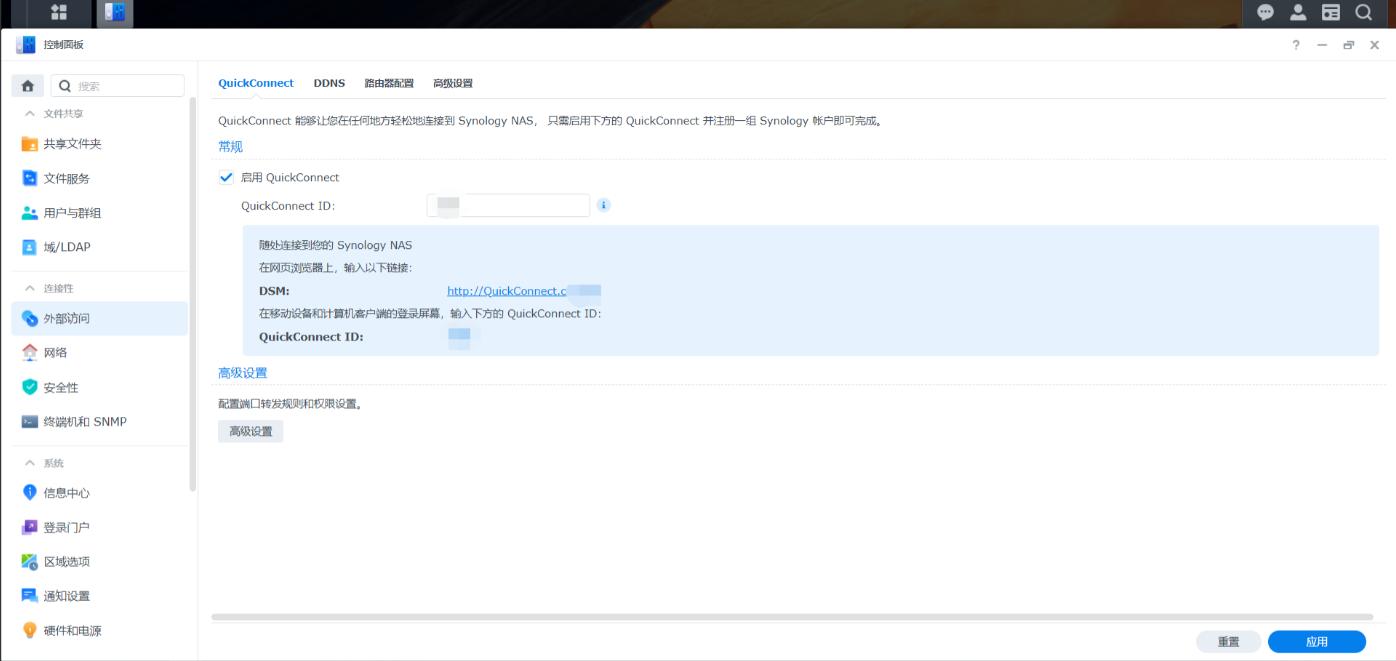This screenshot has height=661, width=1396.
Task: Open the user options person icon
Action: click(x=1298, y=12)
